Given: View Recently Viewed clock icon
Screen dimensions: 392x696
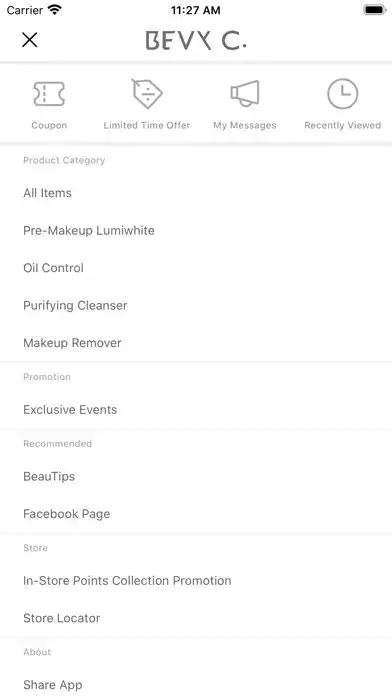Looking at the screenshot, I should 342,94.
